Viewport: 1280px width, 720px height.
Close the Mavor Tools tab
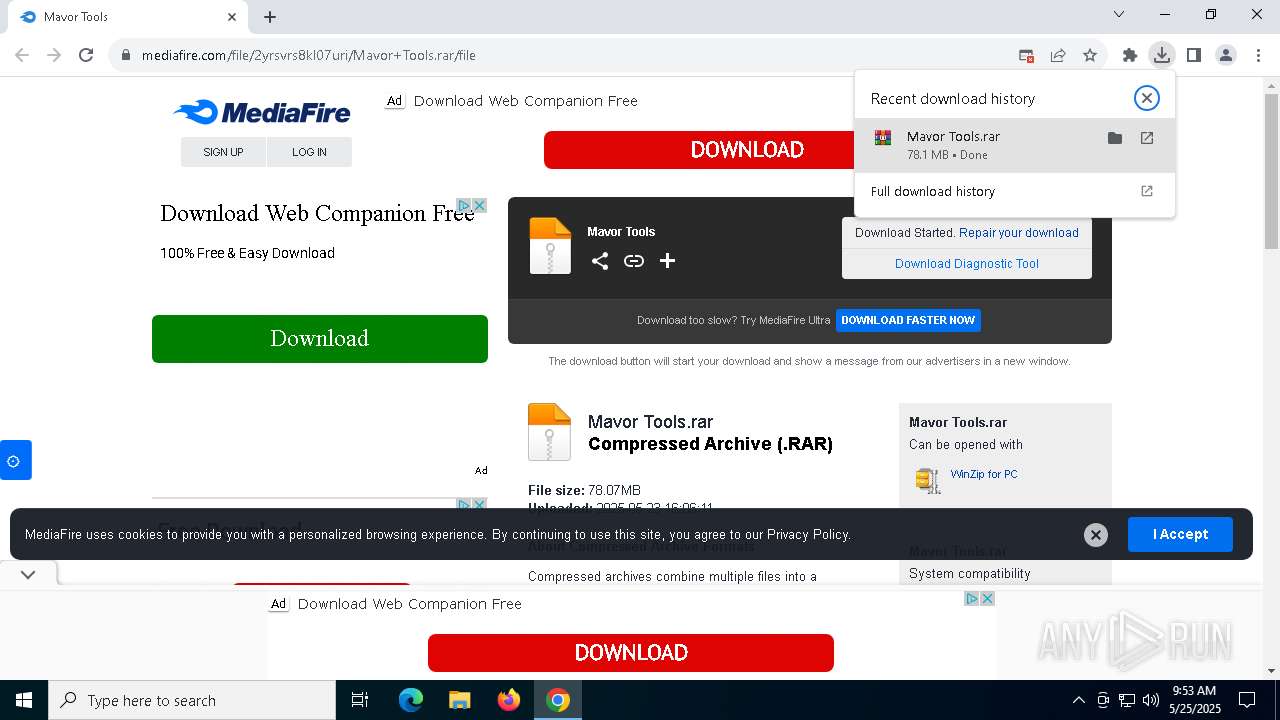(232, 17)
